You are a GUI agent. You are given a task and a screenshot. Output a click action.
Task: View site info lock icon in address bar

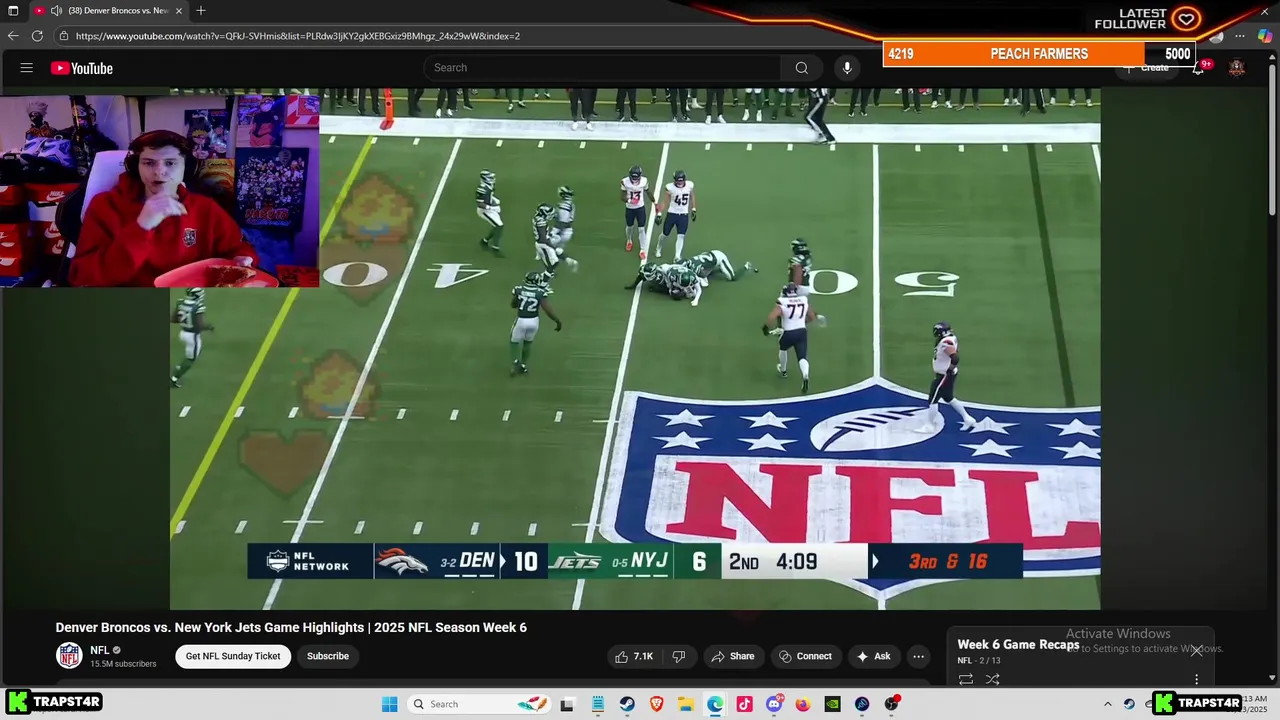[63, 36]
